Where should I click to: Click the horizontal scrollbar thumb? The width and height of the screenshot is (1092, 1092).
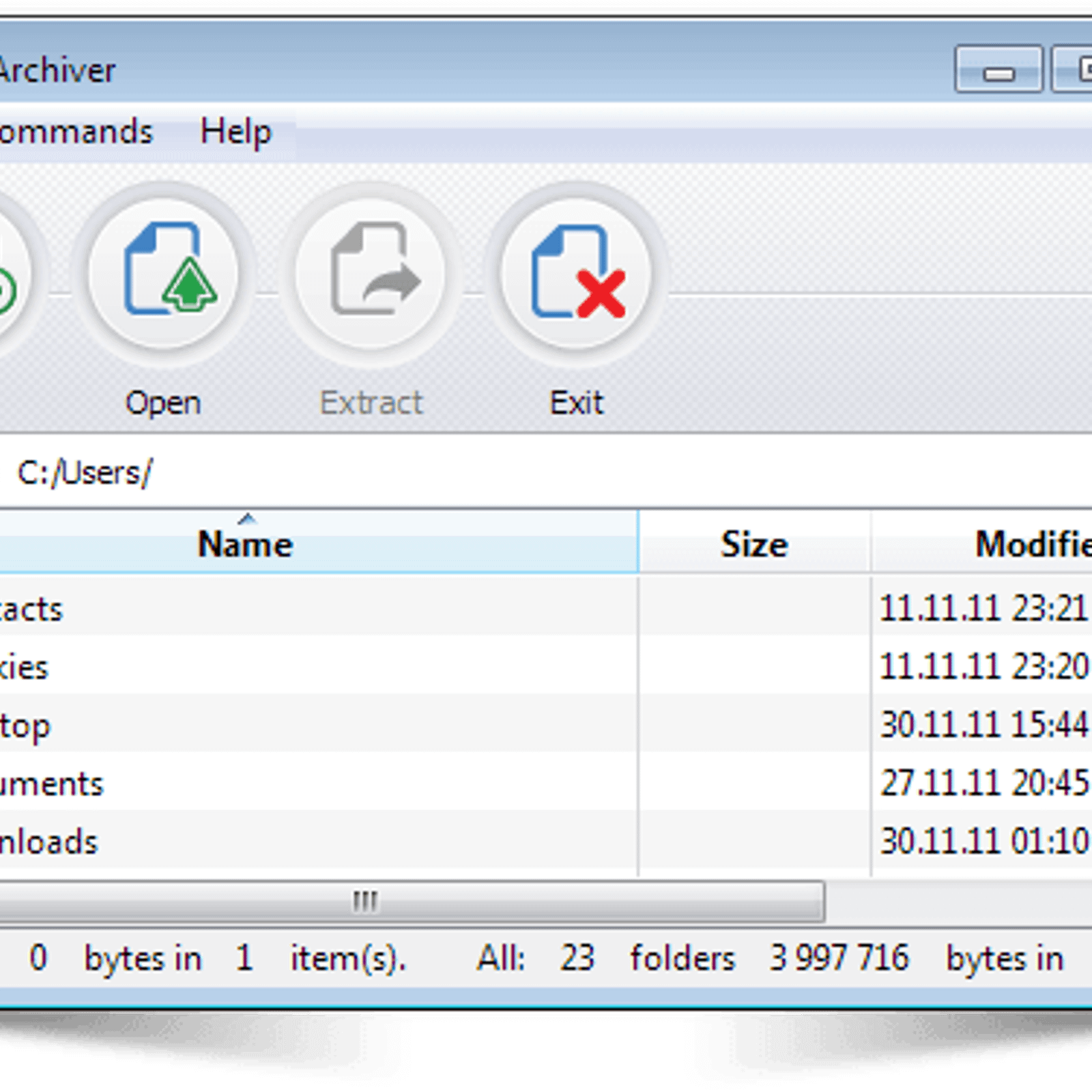point(412,902)
